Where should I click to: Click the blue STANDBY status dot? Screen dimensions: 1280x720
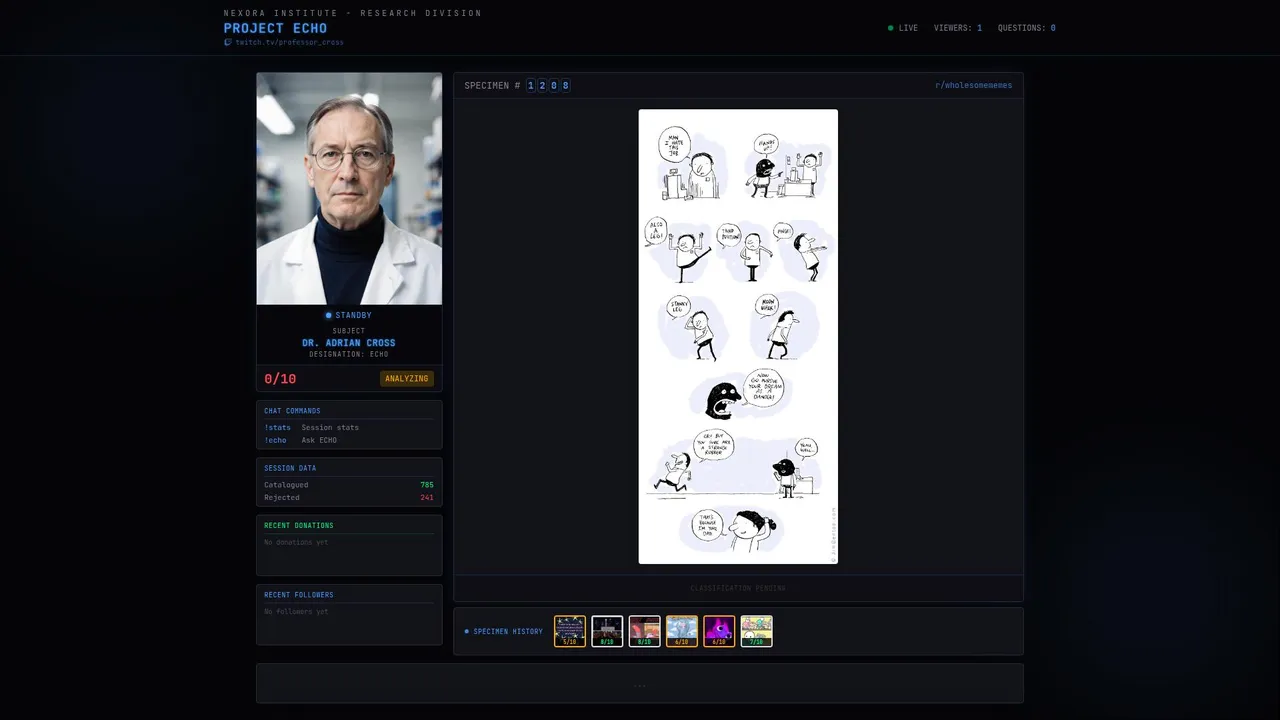(329, 315)
